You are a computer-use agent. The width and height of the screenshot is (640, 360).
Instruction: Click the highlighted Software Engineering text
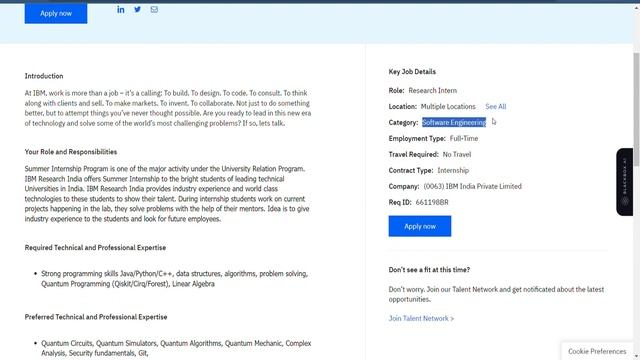tap(454, 122)
